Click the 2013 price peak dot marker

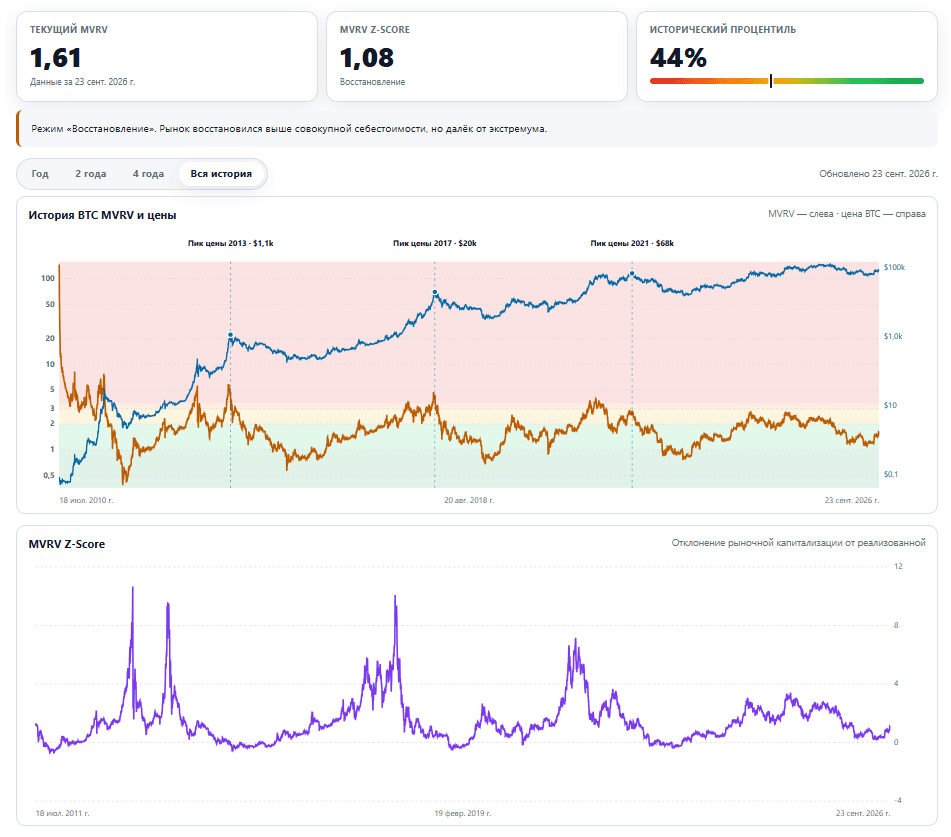230,335
